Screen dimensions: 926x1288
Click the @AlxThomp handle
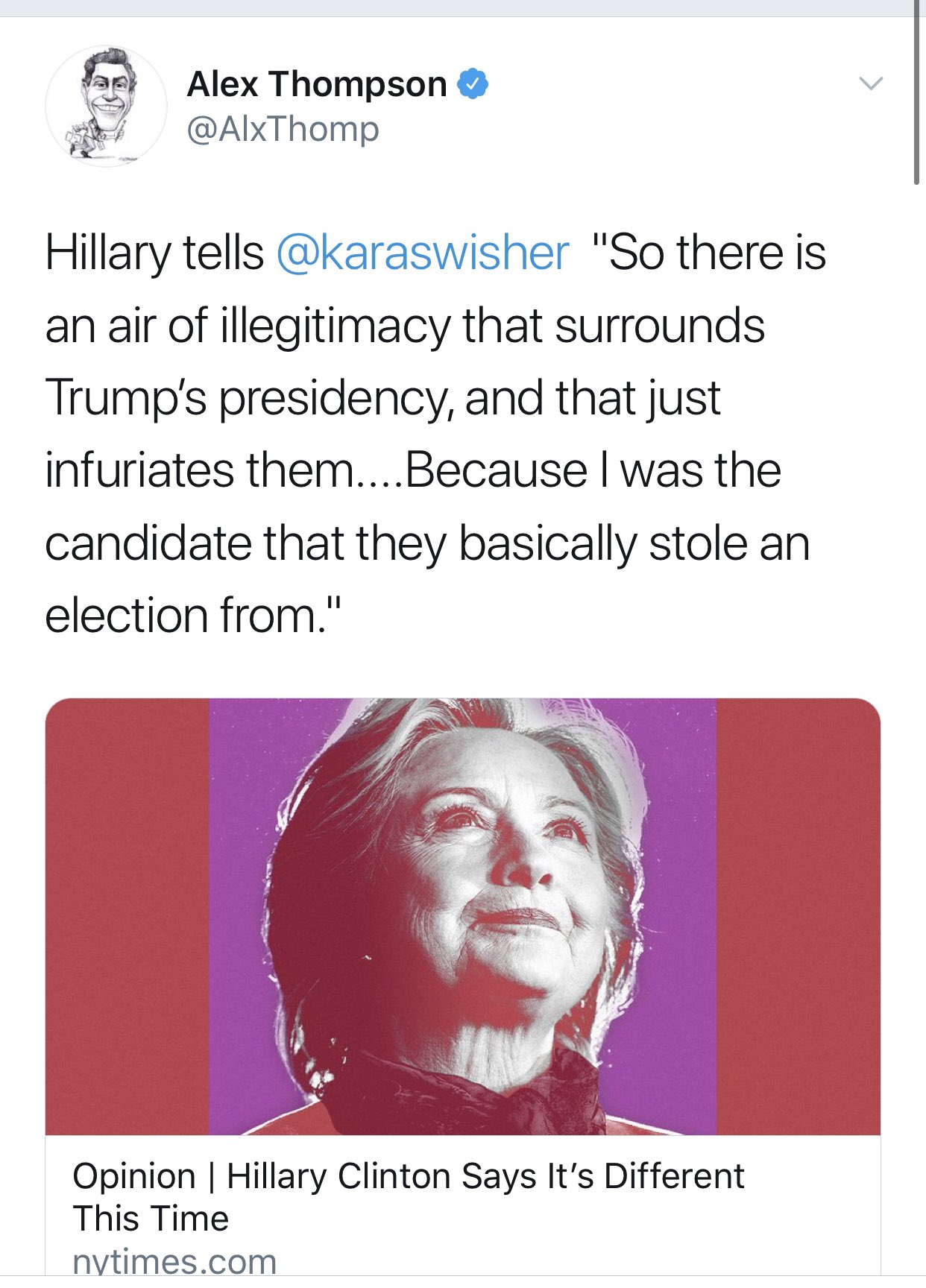click(283, 130)
